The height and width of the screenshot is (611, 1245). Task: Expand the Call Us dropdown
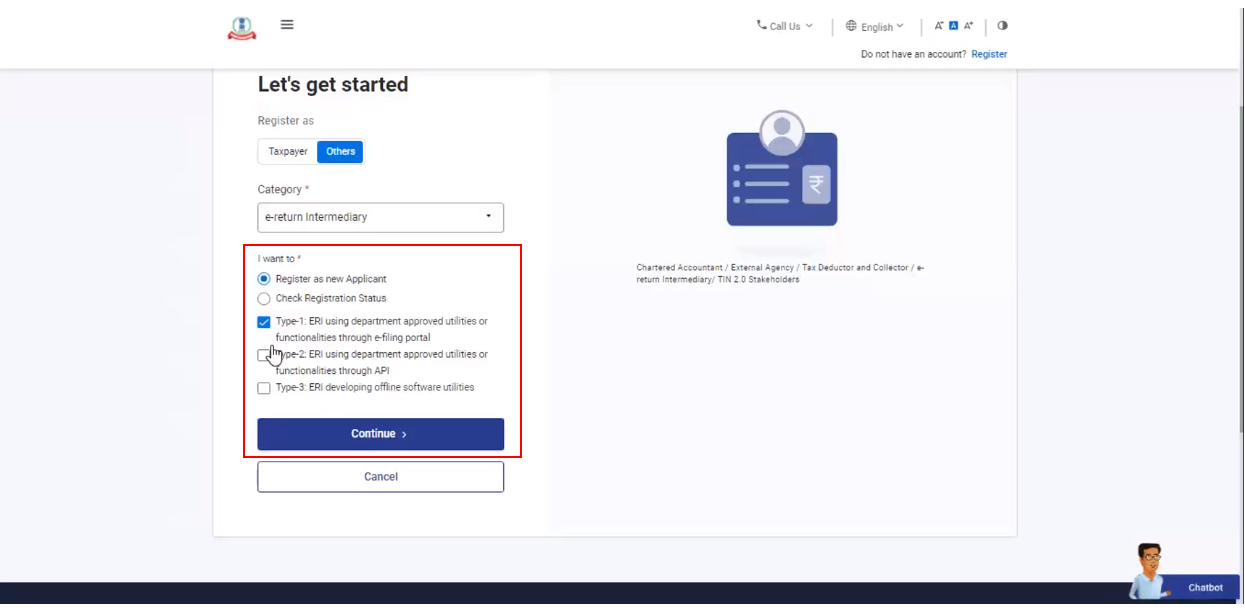click(785, 26)
